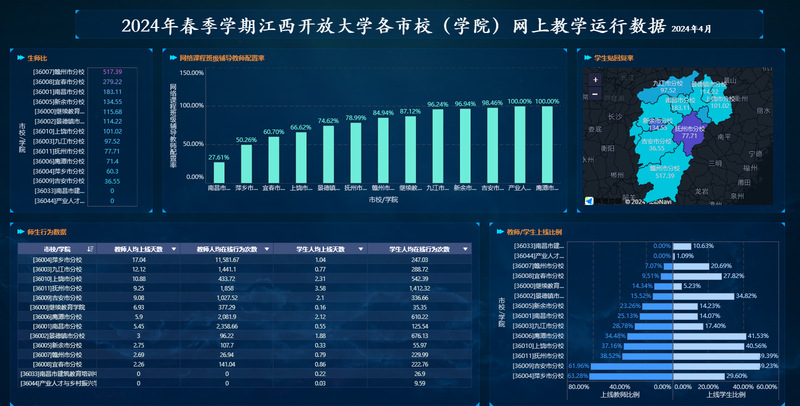This screenshot has height=406, width=800.
Task: Select the 50.26% bar for 萍乡市
Action: coord(246,164)
